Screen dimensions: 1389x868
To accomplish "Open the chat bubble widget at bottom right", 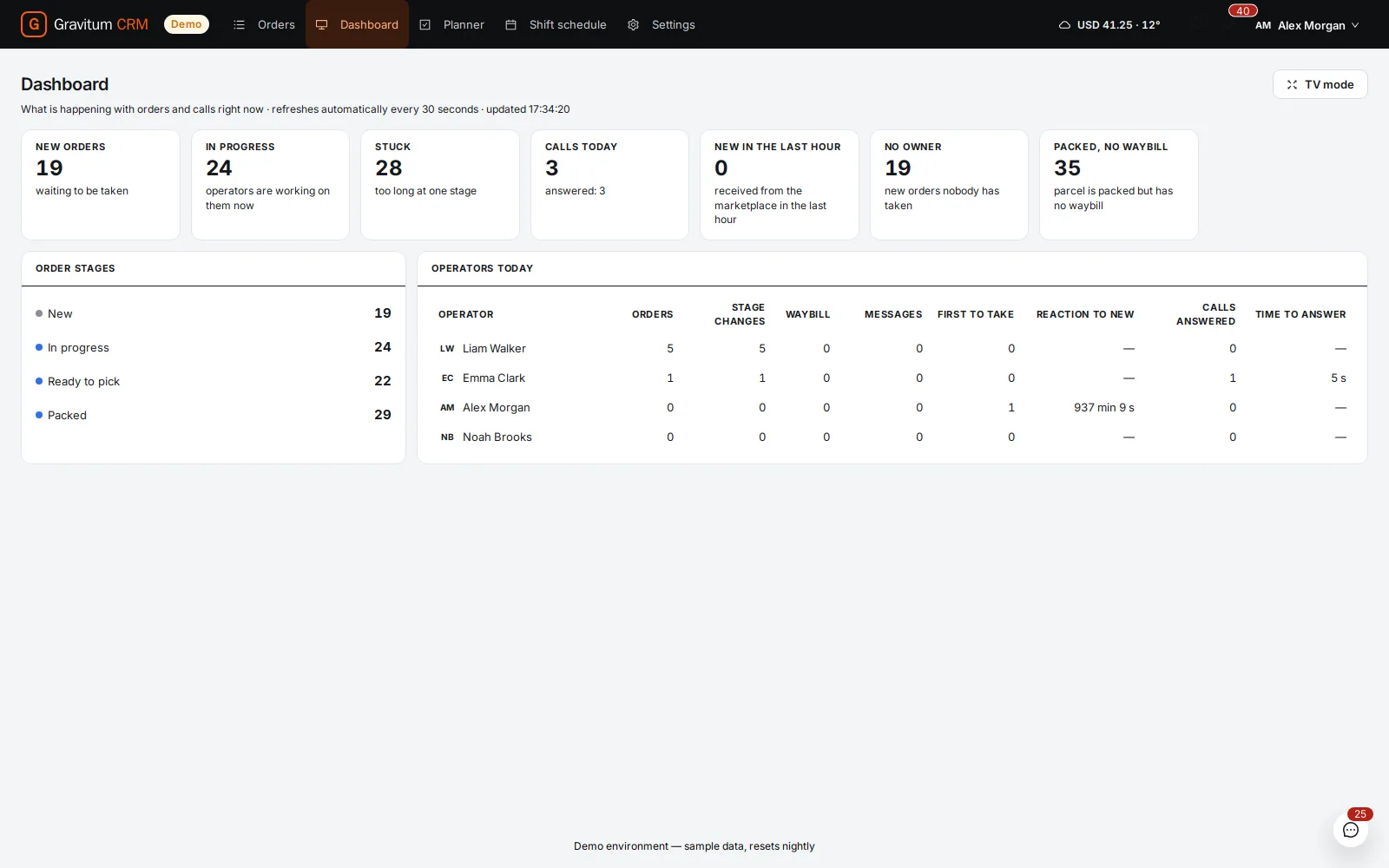I will pos(1351,830).
